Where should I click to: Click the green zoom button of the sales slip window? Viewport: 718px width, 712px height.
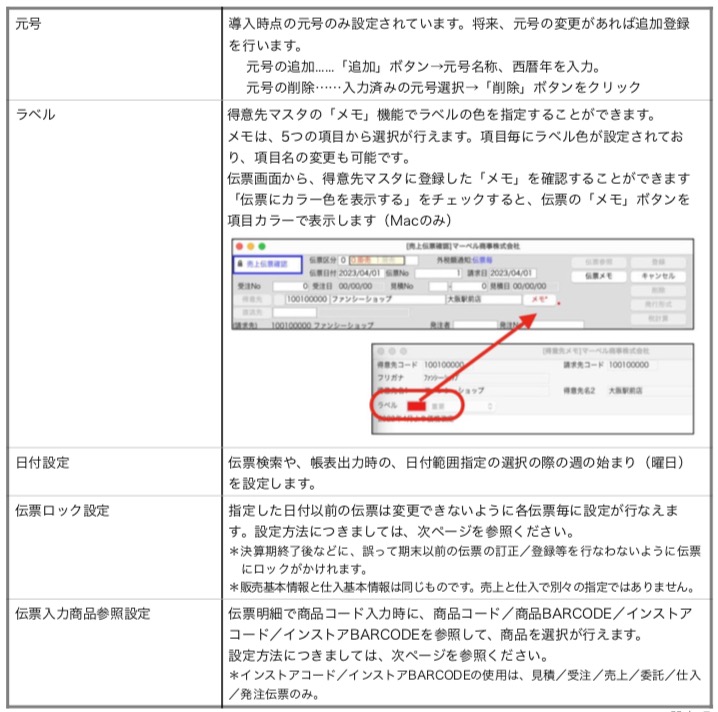262,245
